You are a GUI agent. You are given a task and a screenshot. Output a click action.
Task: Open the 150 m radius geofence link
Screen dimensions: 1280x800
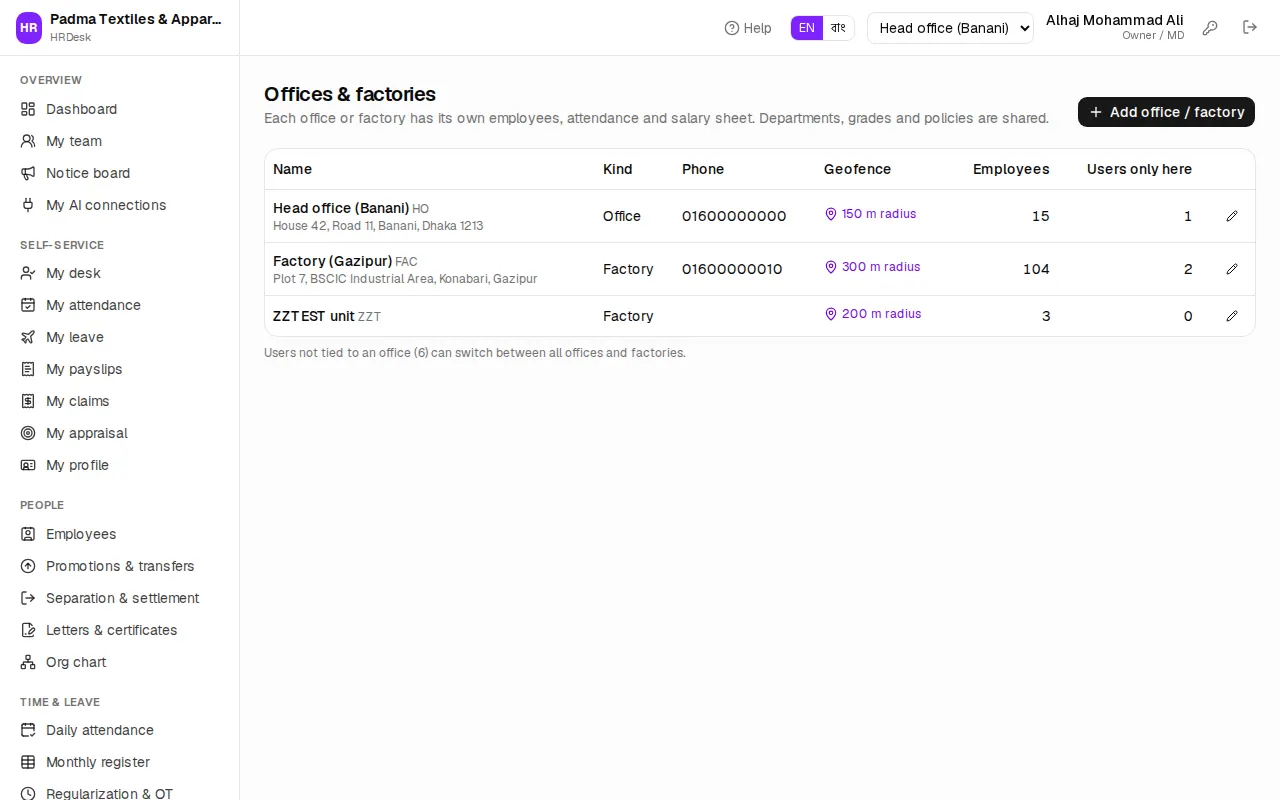(870, 214)
